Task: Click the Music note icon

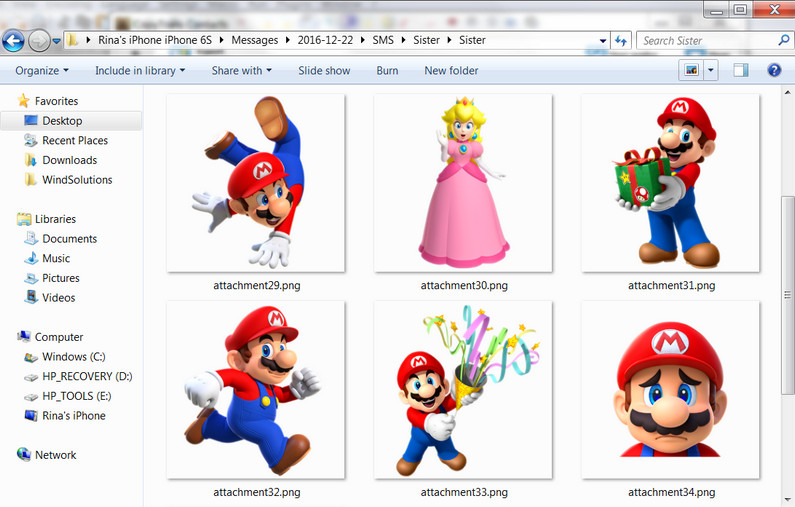Action: [31, 258]
